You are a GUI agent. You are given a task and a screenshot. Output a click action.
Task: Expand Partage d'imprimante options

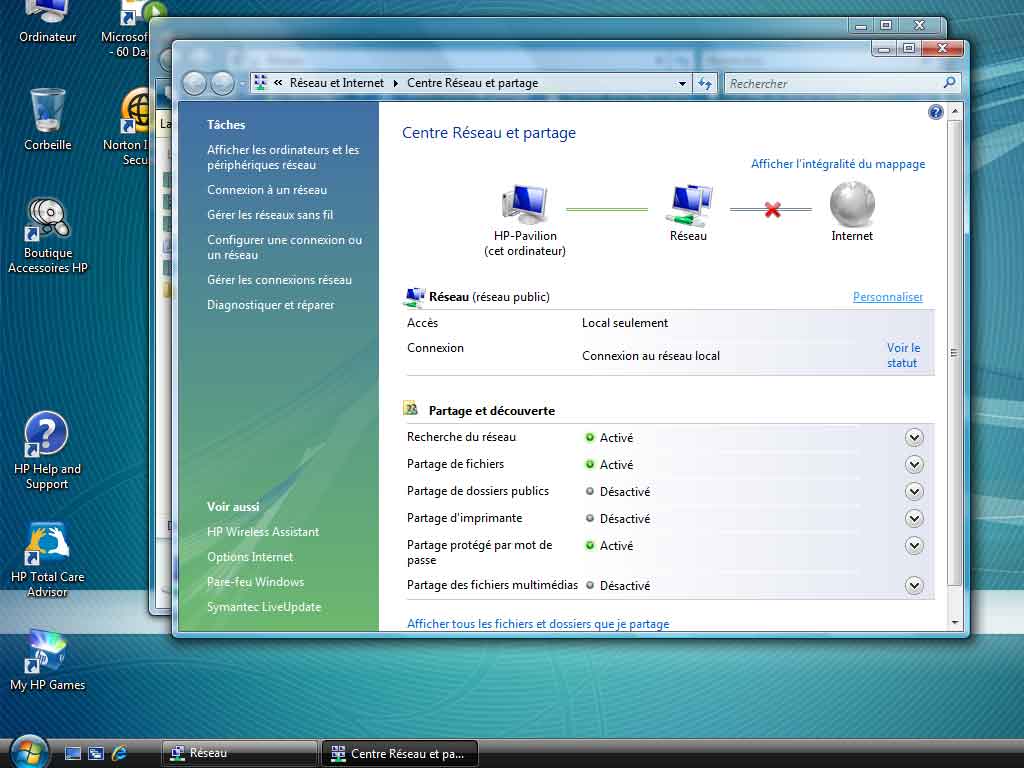pyautogui.click(x=914, y=518)
